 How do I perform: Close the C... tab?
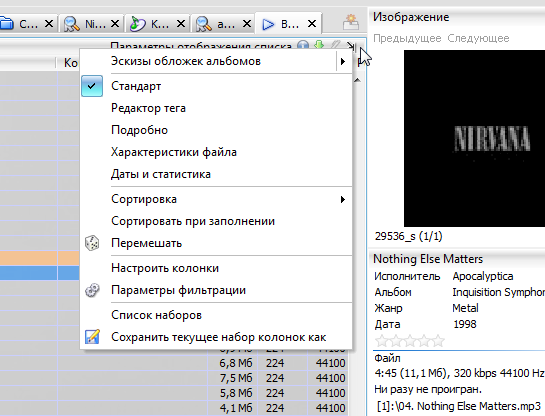(49, 24)
